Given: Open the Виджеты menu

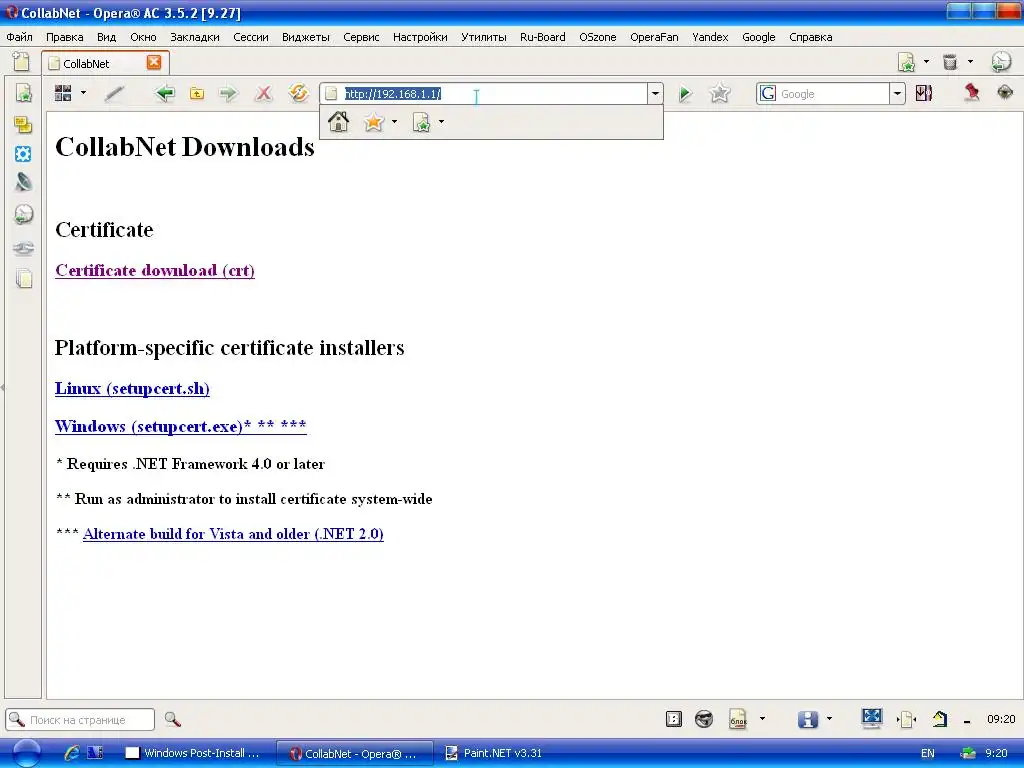Looking at the screenshot, I should pos(306,37).
